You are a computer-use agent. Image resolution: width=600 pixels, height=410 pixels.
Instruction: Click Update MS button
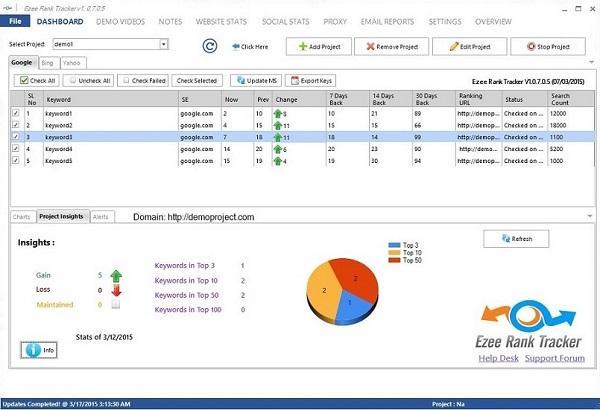[256, 80]
